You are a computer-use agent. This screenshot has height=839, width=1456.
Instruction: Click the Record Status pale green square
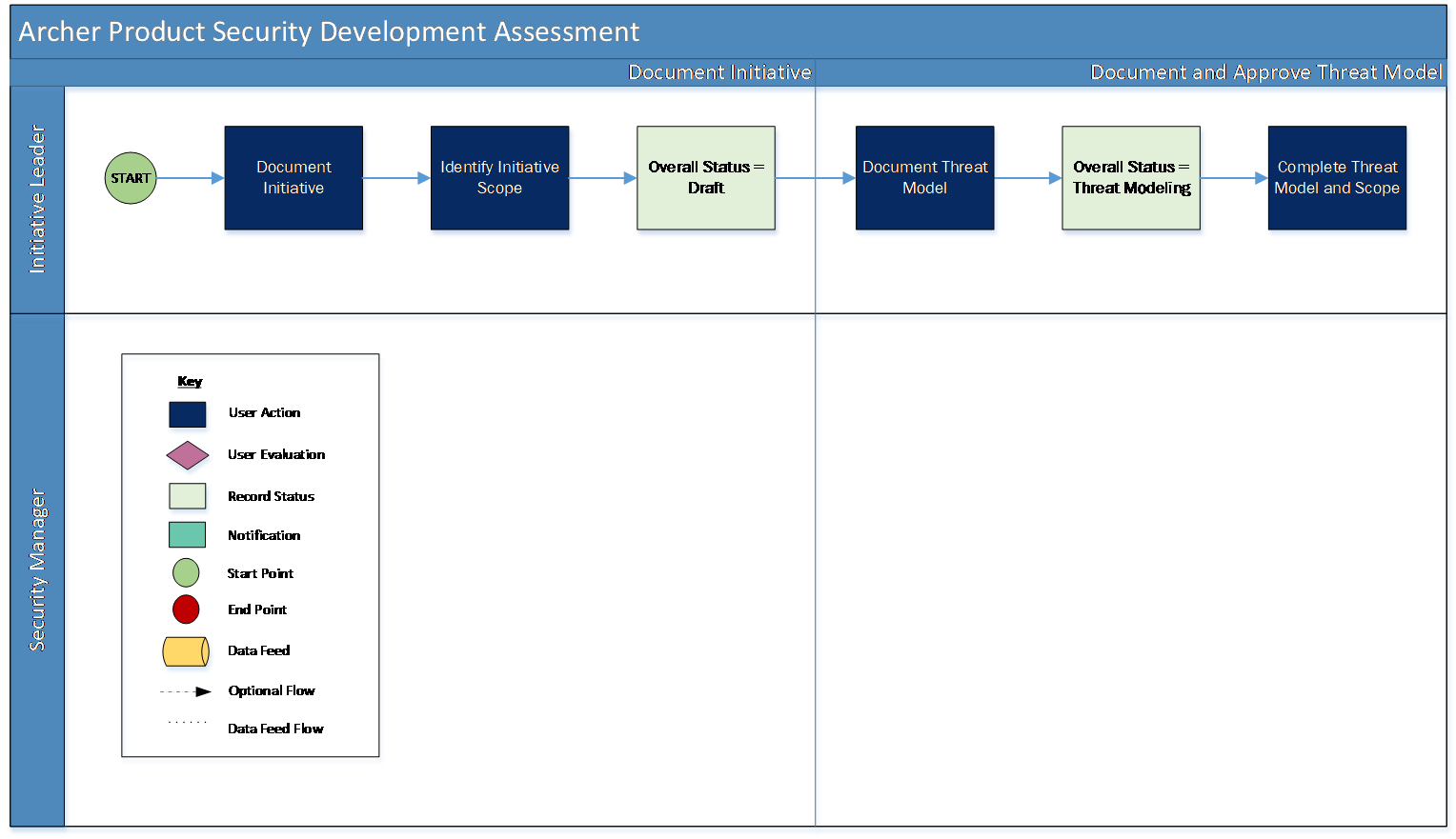188,496
